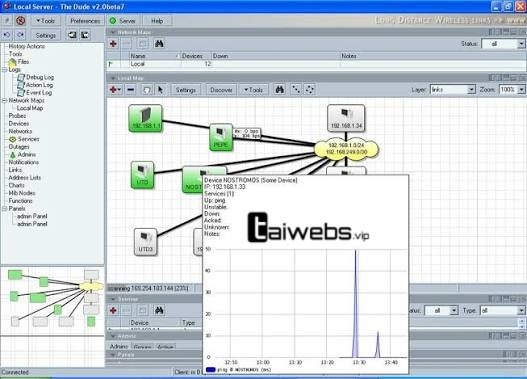The image size is (527, 379).
Task: Open Mib Nodes in sidebar tree
Action: point(22,193)
